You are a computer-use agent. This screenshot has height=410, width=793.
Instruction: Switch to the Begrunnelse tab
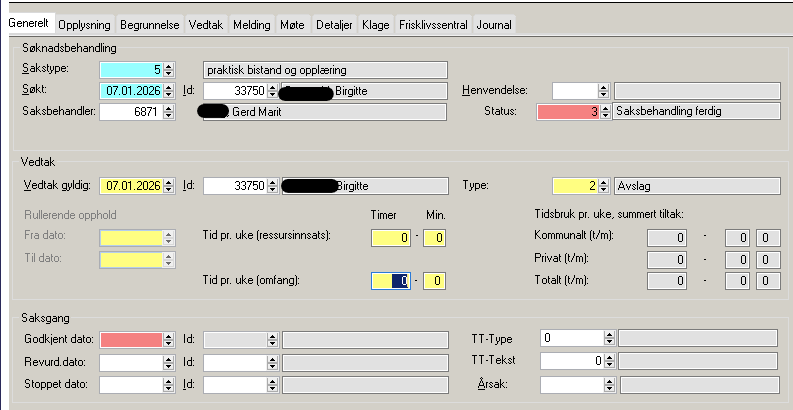tap(150, 25)
